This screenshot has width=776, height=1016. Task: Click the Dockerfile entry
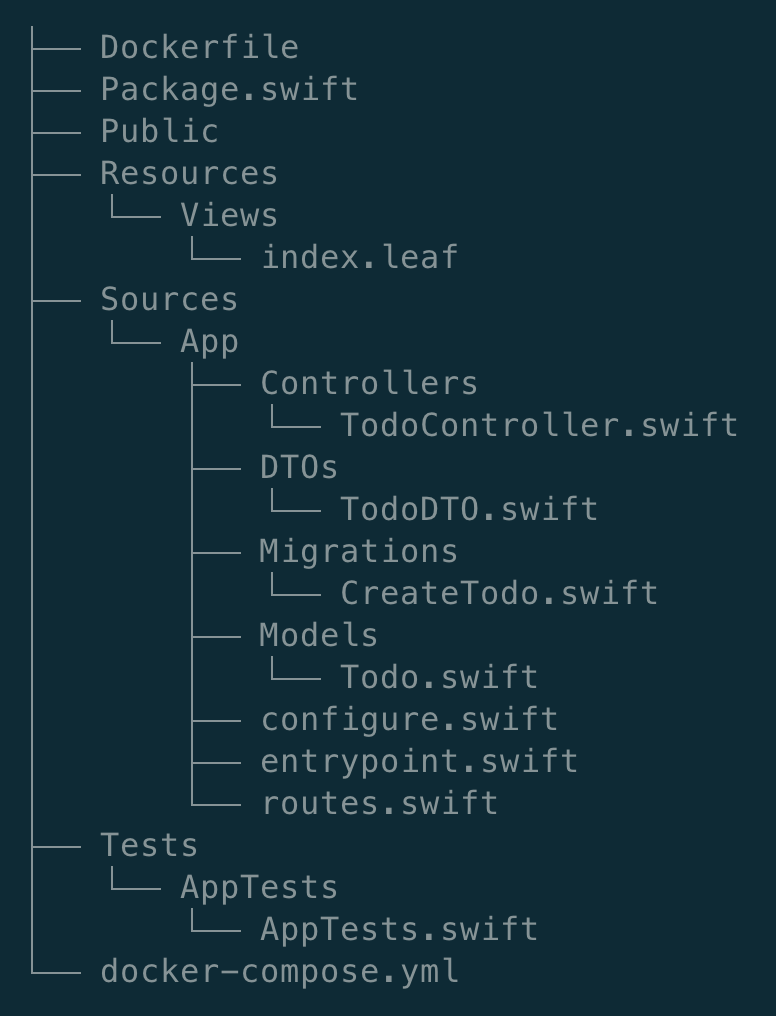pyautogui.click(x=199, y=47)
